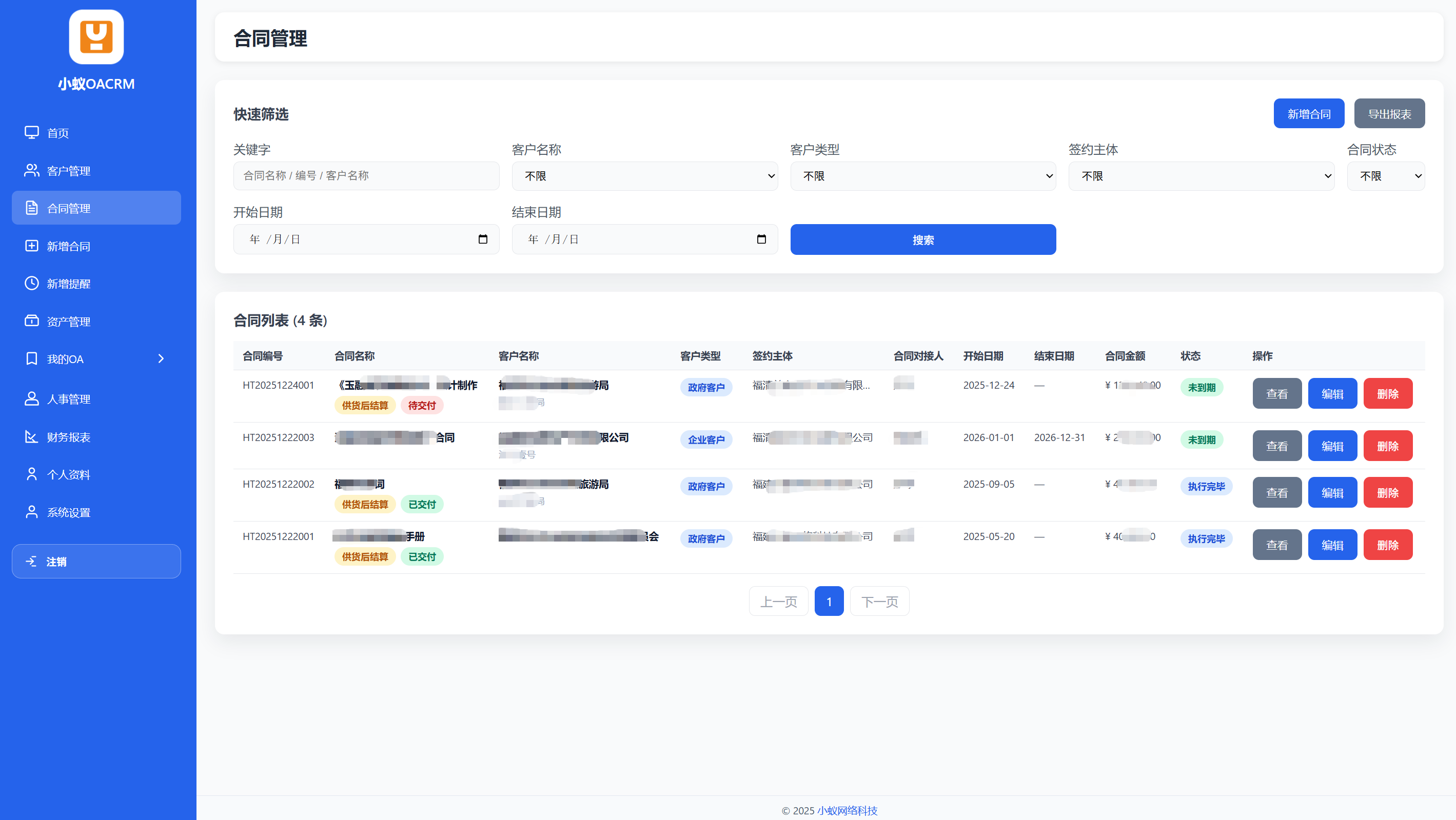This screenshot has height=820, width=1456.
Task: Open 系统设置 from the sidebar menu
Action: click(68, 513)
